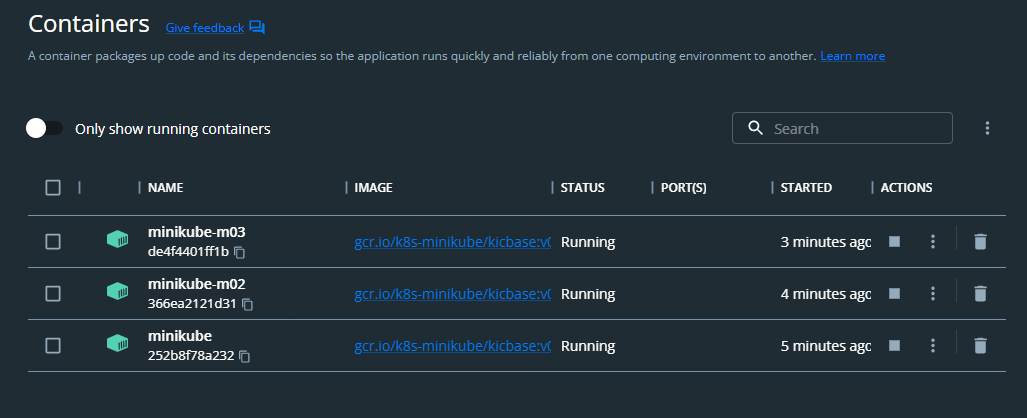Open more actions menu for minikube-m03
This screenshot has height=418, width=1027.
pyautogui.click(x=933, y=242)
